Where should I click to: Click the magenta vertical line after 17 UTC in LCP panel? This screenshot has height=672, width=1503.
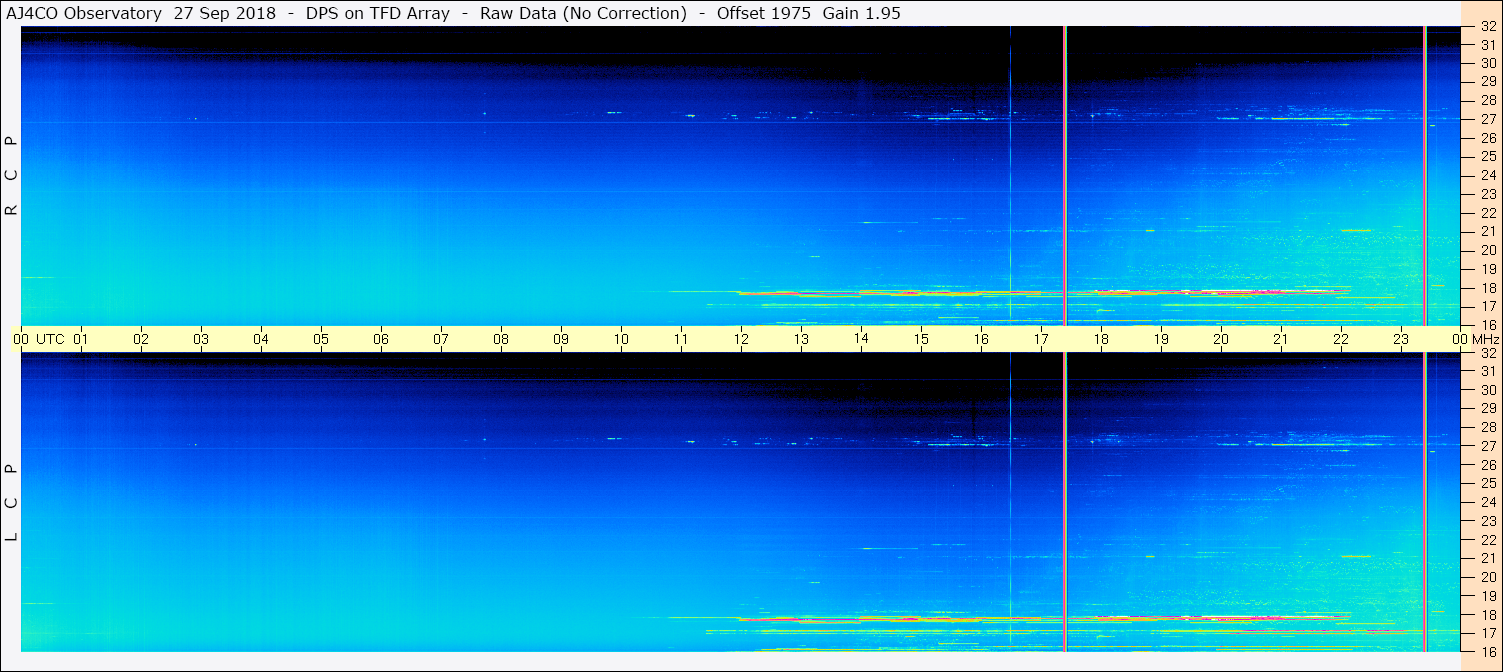click(x=1065, y=501)
